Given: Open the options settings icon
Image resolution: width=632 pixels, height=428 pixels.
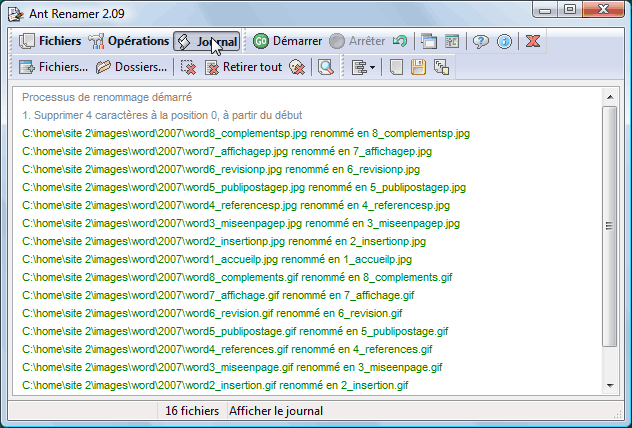Looking at the screenshot, I should coord(452,41).
